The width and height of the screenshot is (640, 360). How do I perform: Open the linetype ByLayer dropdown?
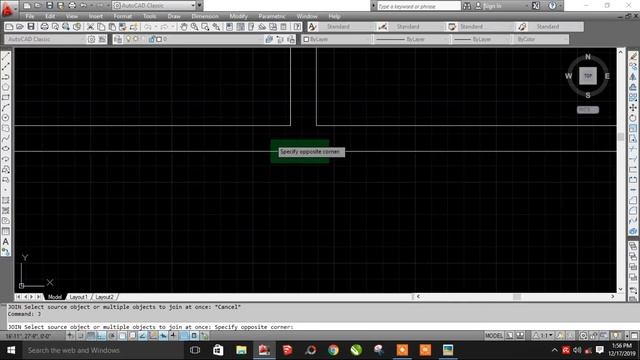pos(411,39)
